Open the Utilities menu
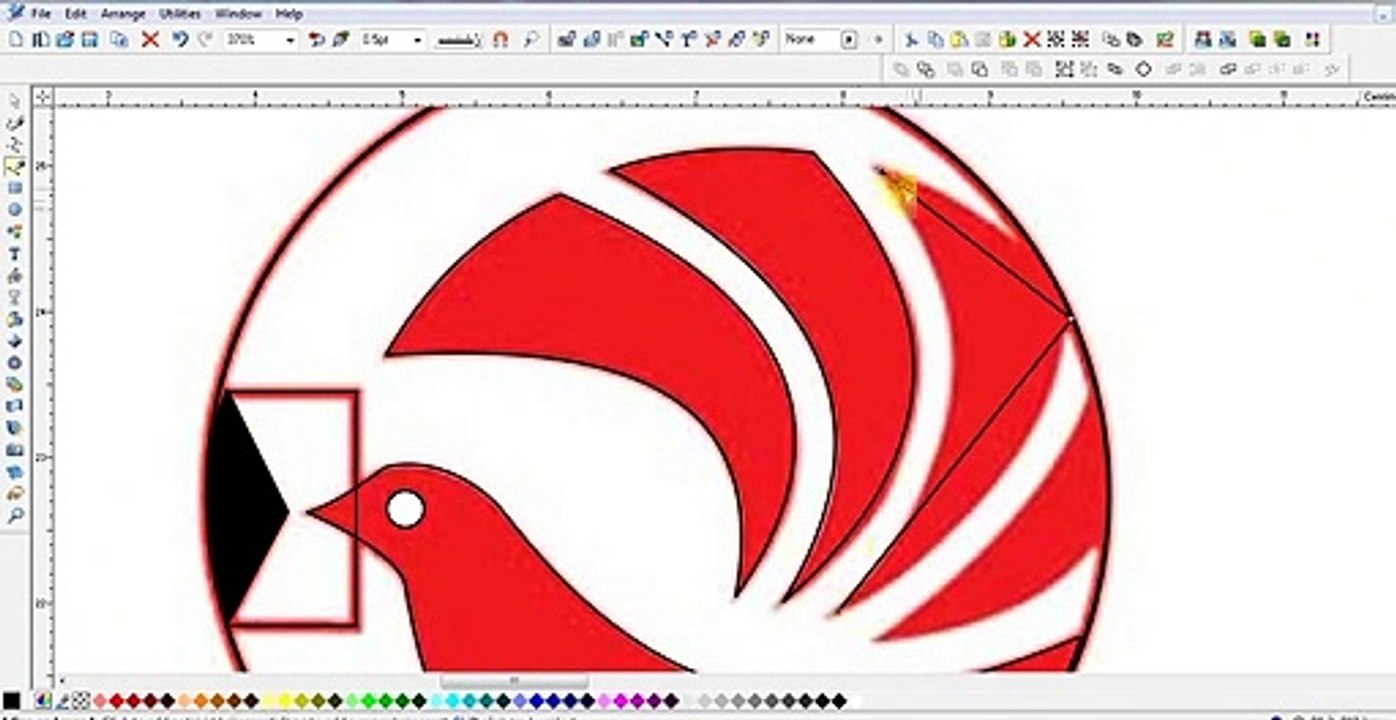Screen dimensions: 1396x720 (180, 14)
